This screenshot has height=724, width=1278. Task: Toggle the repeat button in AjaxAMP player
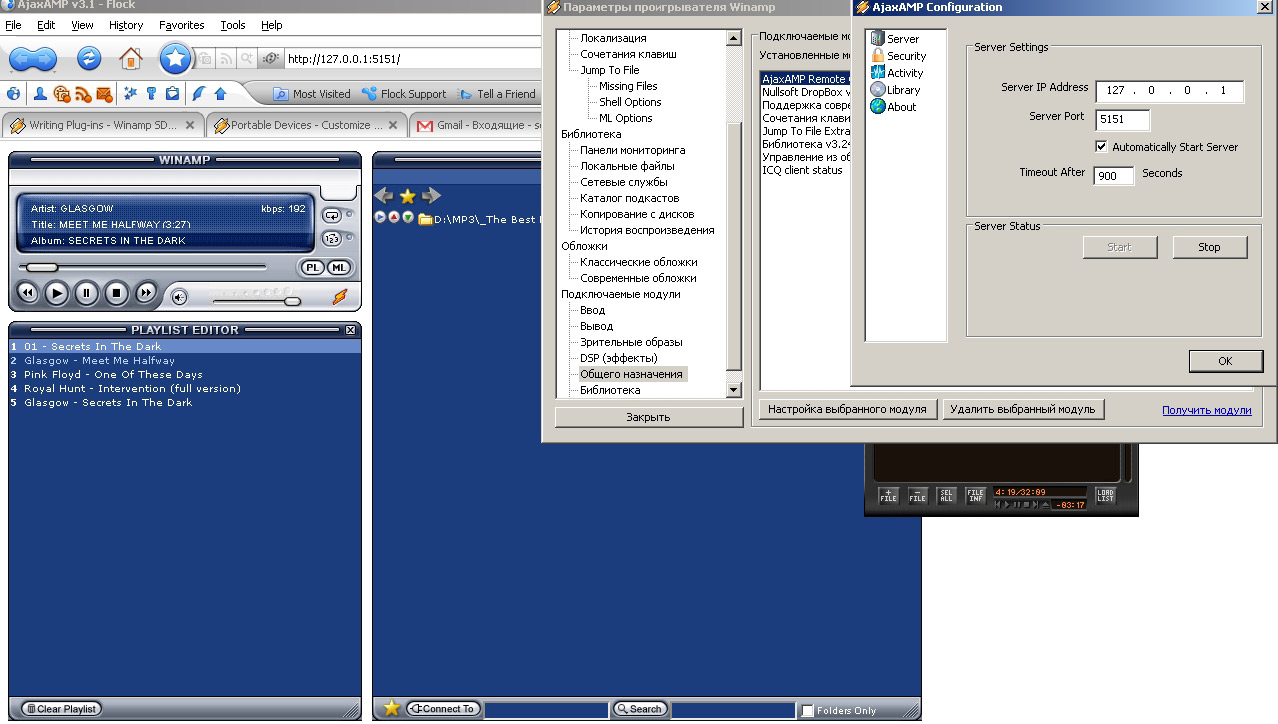(x=332, y=215)
